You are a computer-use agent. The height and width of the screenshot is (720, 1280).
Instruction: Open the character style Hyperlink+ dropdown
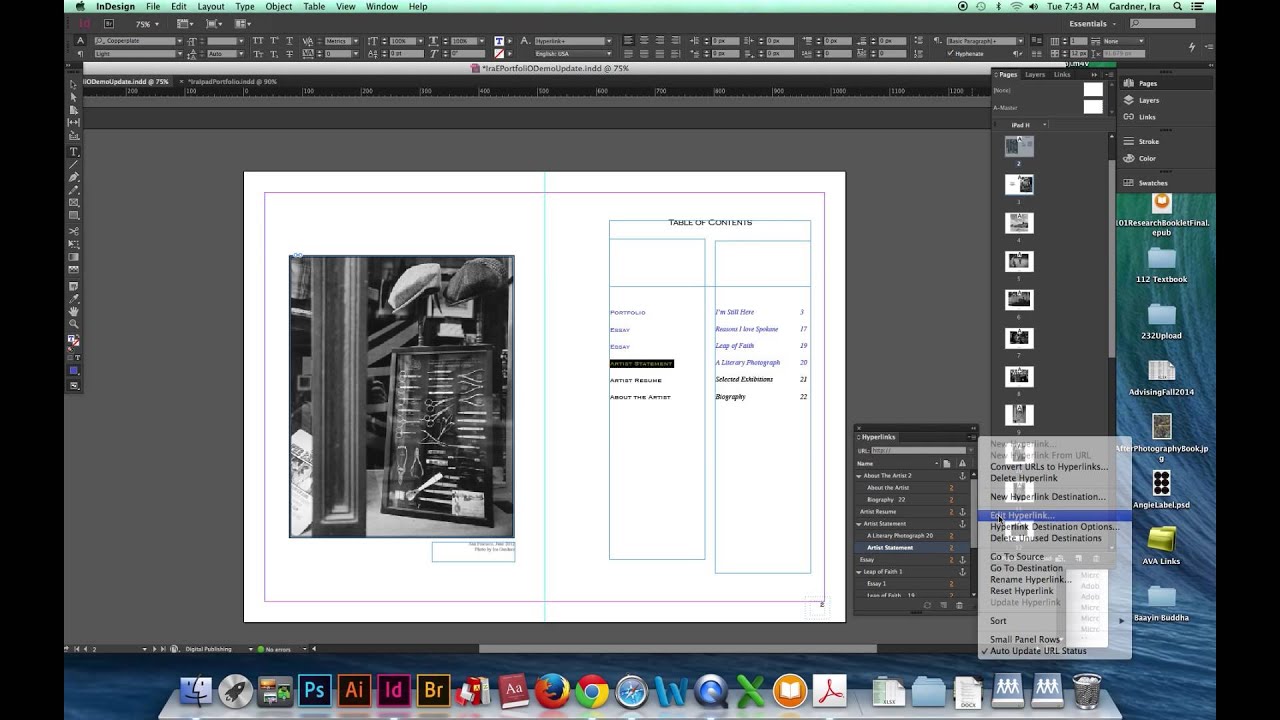click(x=607, y=41)
